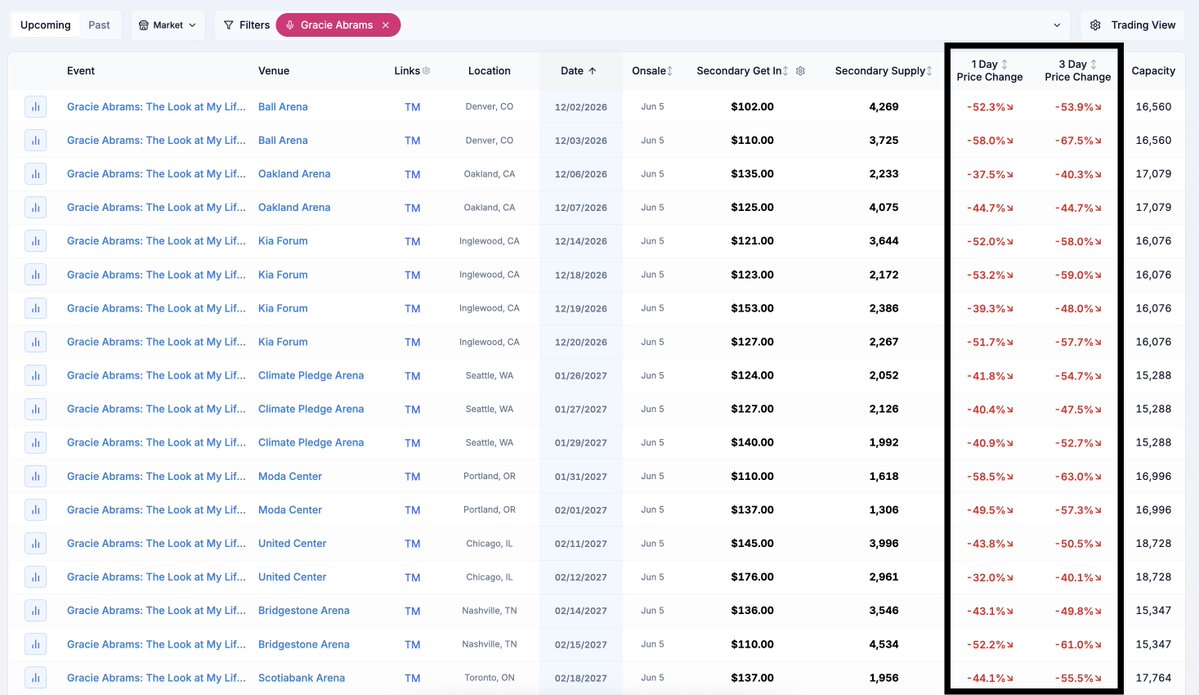The image size is (1199, 695).
Task: Remove the Gracie Abrams filter chip
Action: tap(386, 25)
